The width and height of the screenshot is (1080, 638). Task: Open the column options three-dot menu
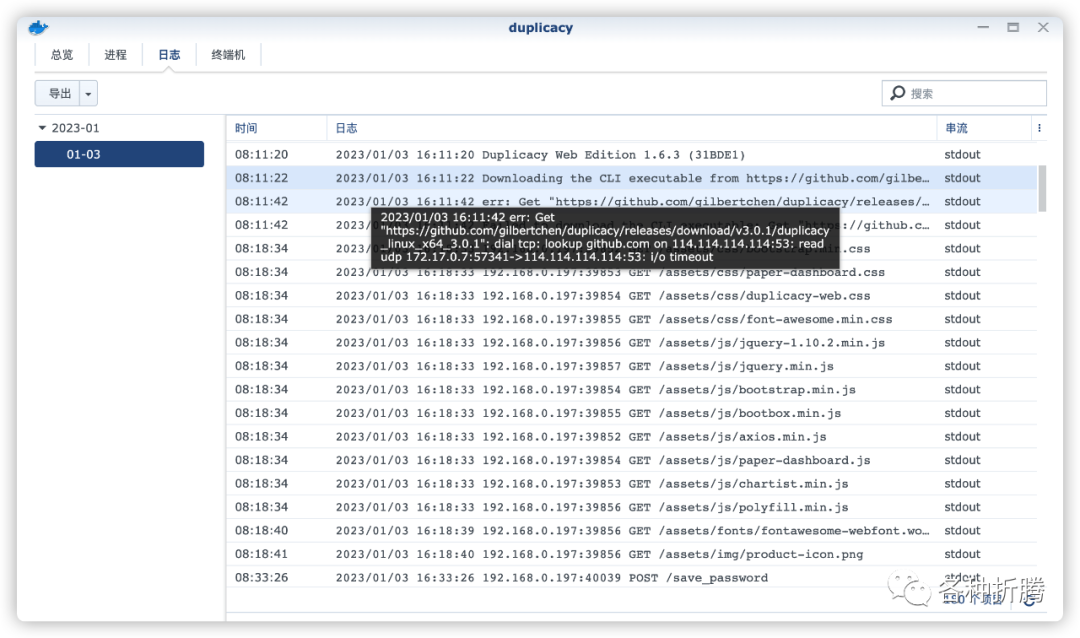[1039, 128]
